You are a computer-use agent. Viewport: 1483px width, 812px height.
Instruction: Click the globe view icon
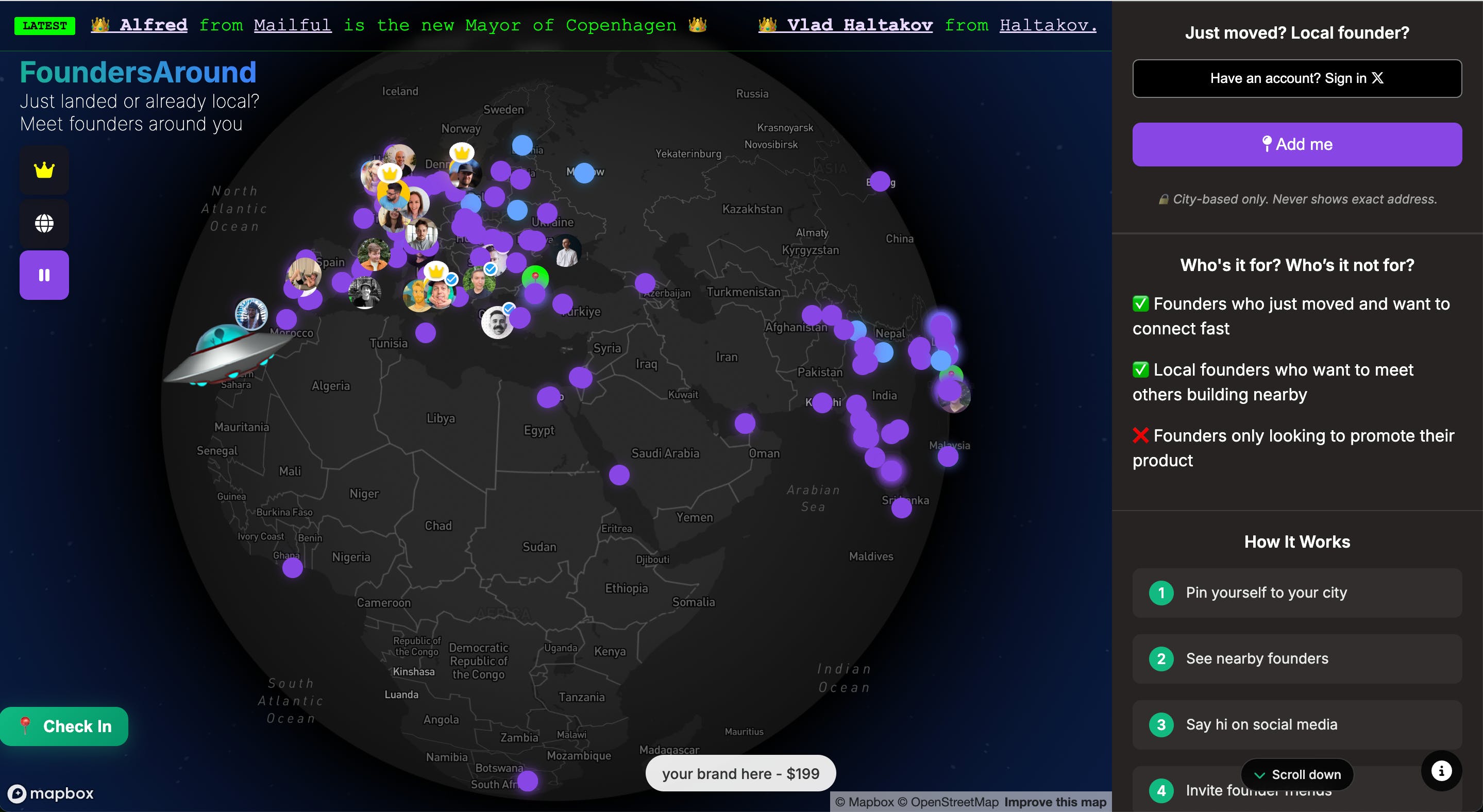pos(44,223)
